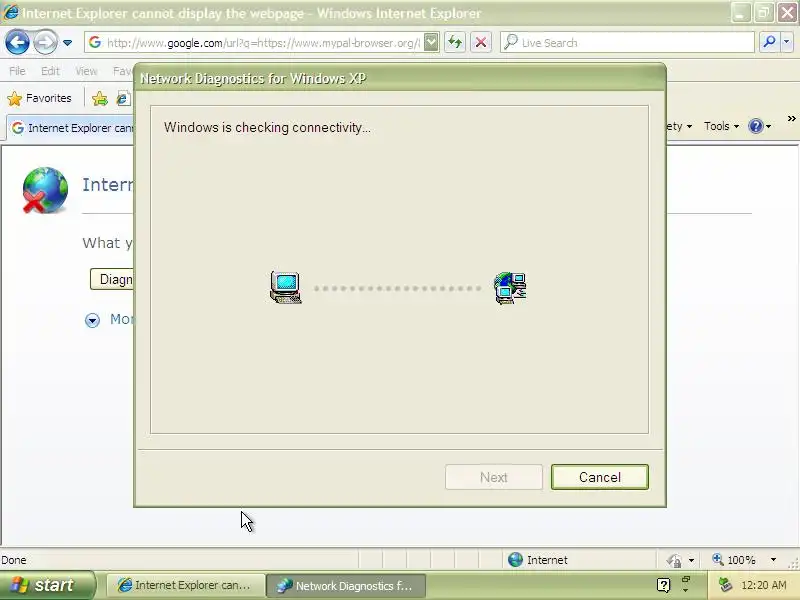800x600 pixels.
Task: Click the Add to Favorites Bar icon
Action: coord(100,98)
